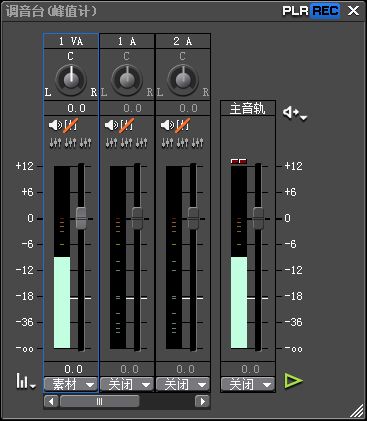
Task: Click the pan value field on track 1 A
Action: coord(127,108)
